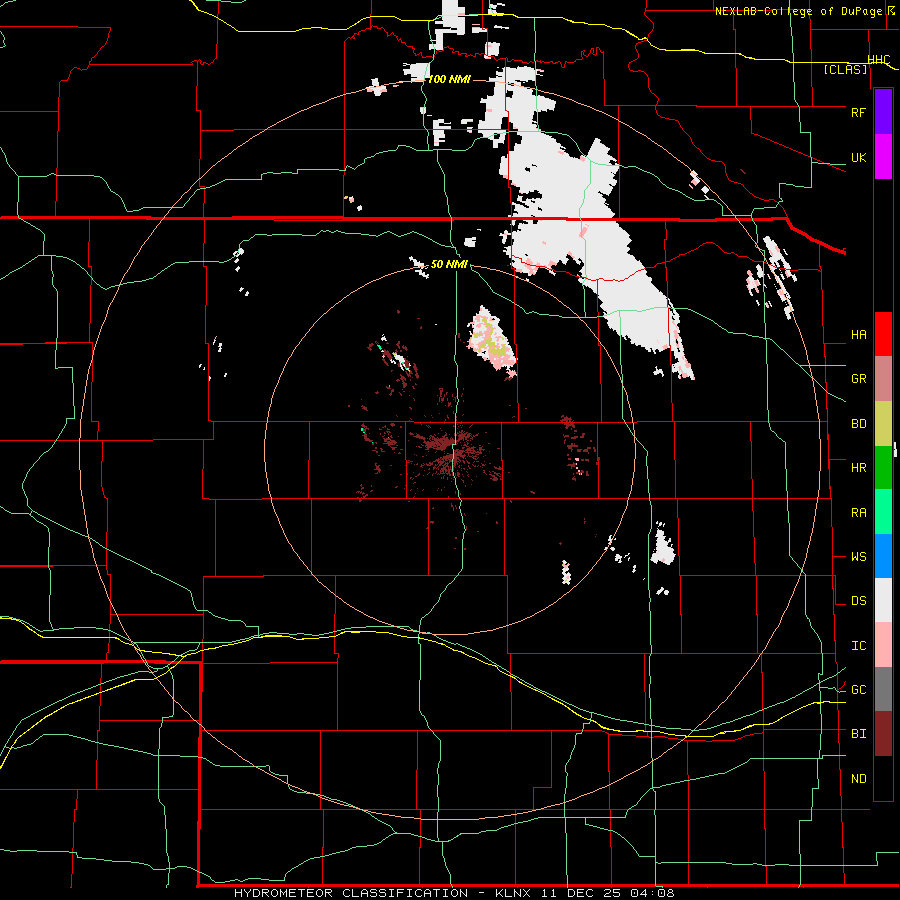Viewport: 900px width, 900px height.
Task: Select the olive yellow BD legend swatch
Action: (x=883, y=423)
